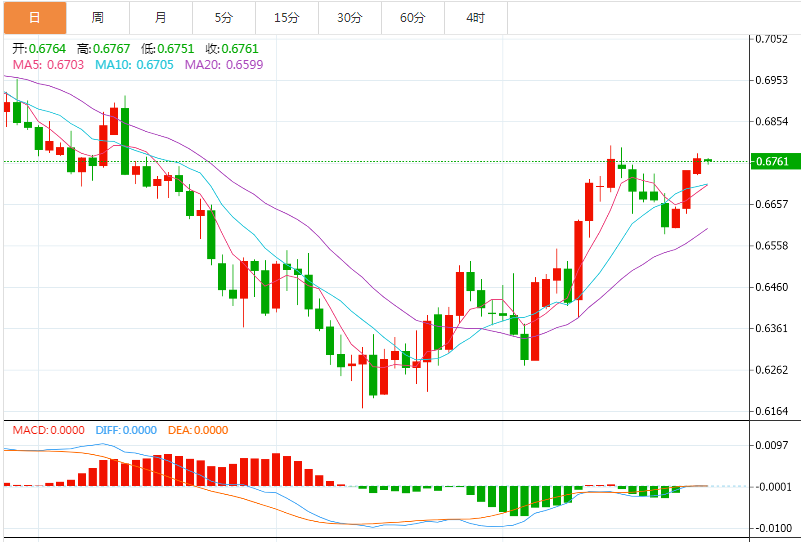Click the 0.6262 price axis label
This screenshot has width=801, height=542.
[772, 370]
